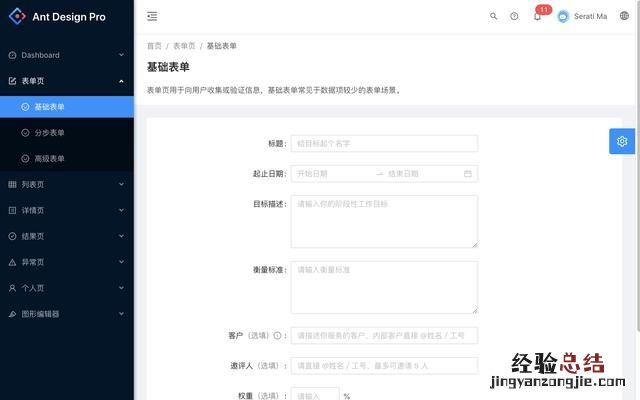The image size is (640, 400).
Task: Click the Ant Design Pro title text
Action: [69, 17]
